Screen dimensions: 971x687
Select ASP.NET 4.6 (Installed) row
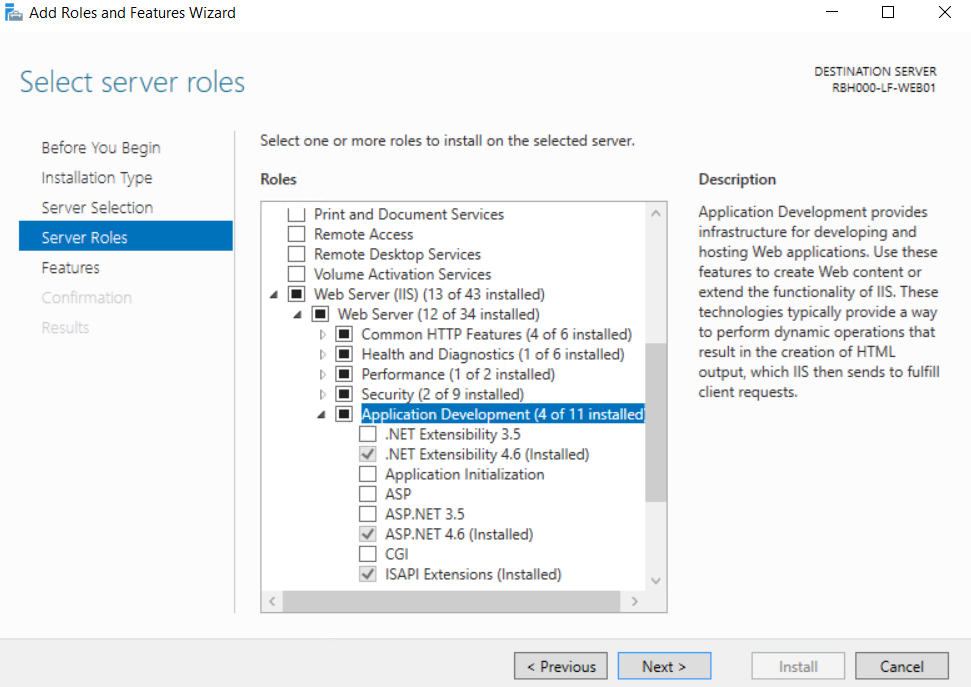459,534
